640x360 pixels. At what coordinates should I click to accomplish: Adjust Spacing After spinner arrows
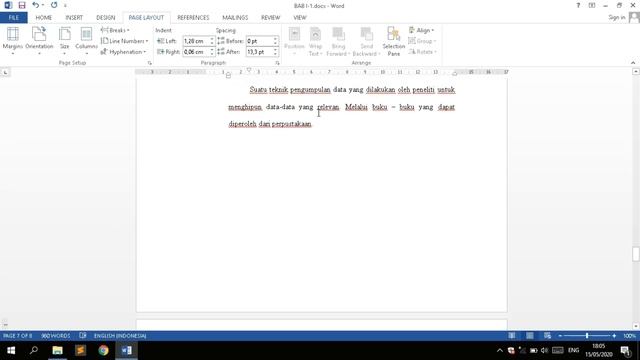tap(276, 52)
